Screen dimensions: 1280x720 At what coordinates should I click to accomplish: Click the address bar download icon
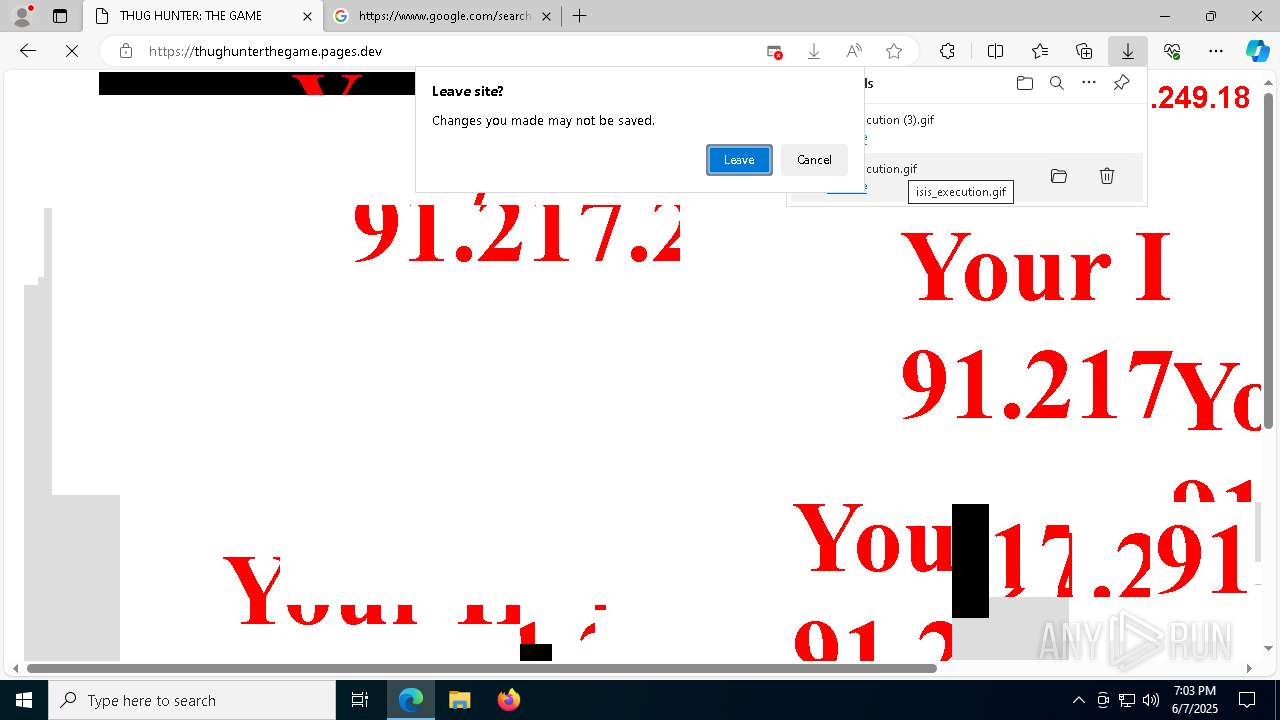coord(814,51)
